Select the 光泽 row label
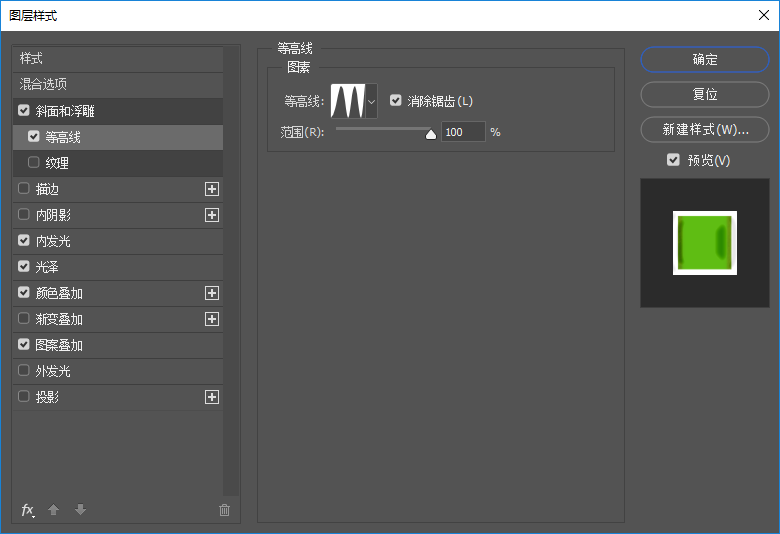780x534 pixels. tap(47, 267)
